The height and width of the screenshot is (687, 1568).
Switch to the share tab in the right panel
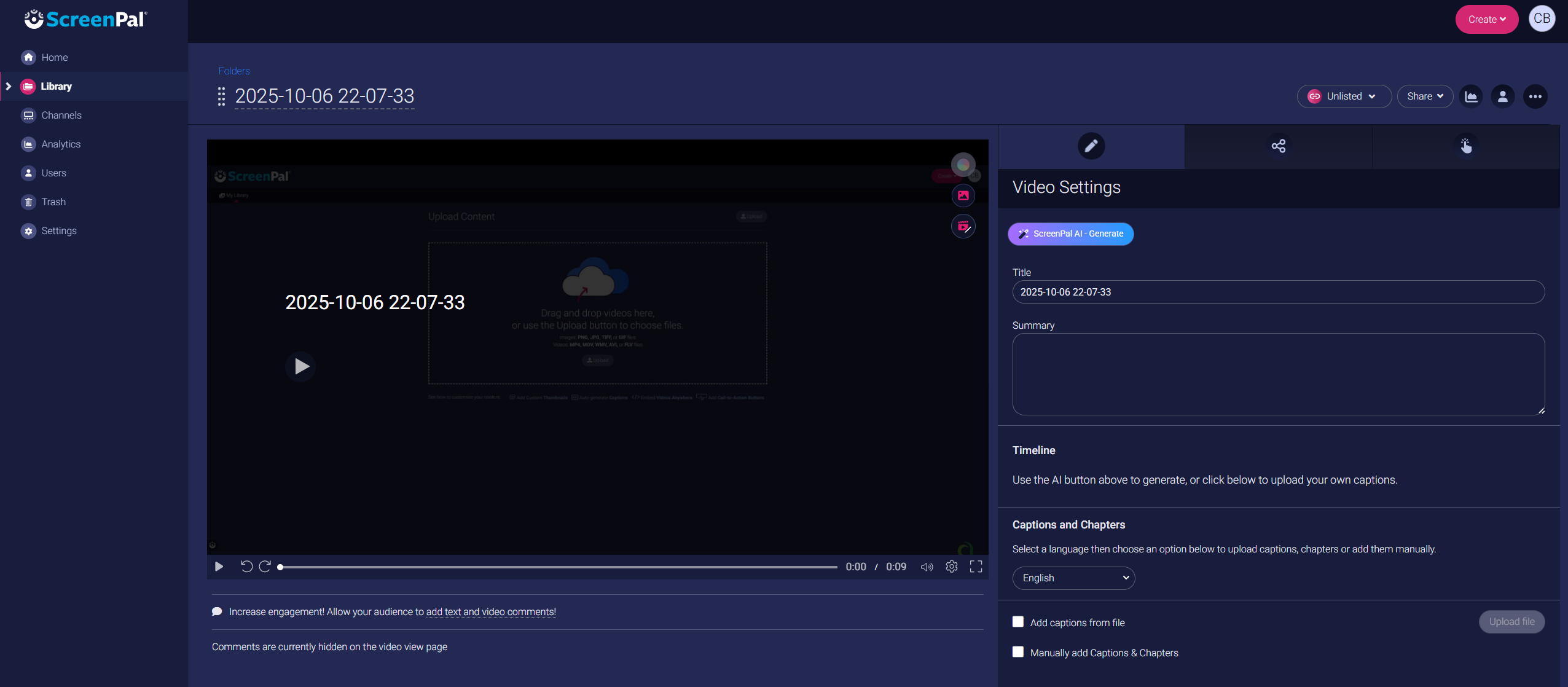coord(1278,146)
